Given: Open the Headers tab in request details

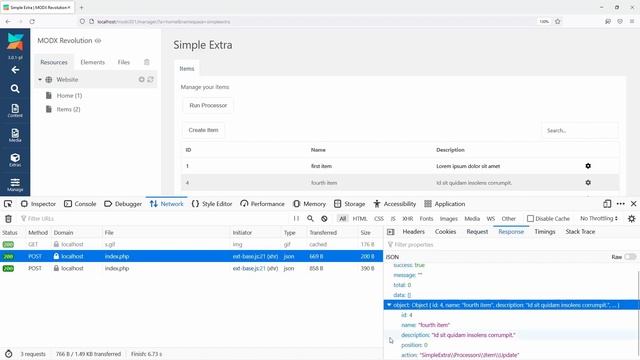Looking at the screenshot, I should click(413, 231).
